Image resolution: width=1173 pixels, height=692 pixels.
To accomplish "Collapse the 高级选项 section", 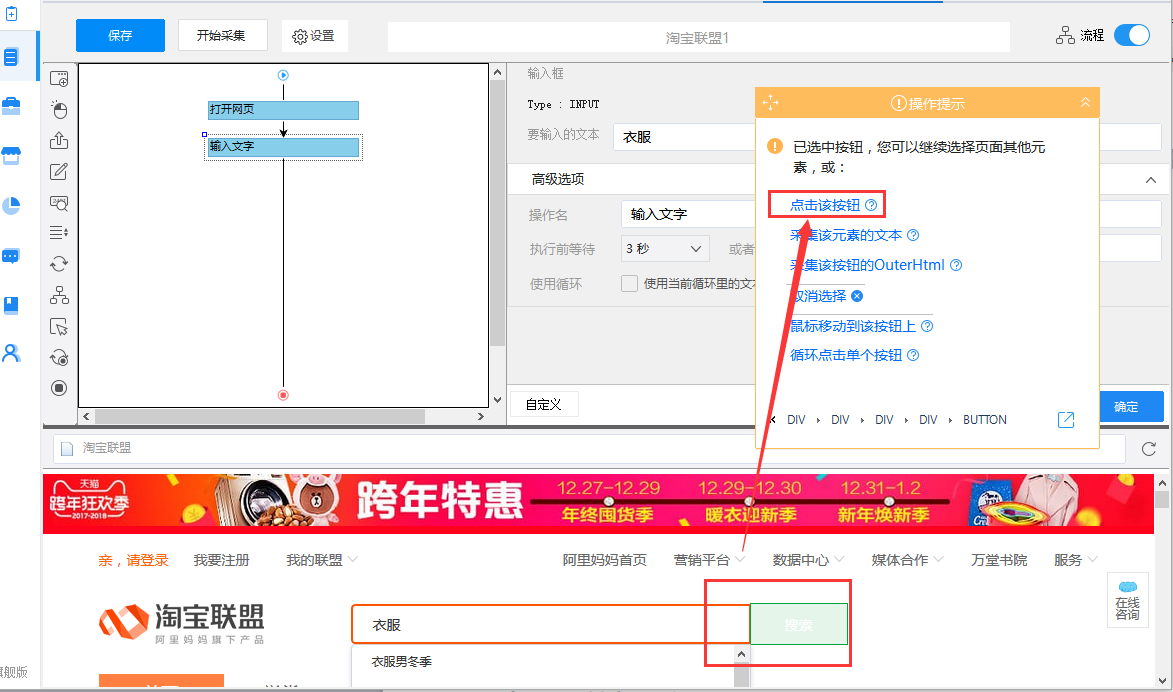I will (1151, 180).
